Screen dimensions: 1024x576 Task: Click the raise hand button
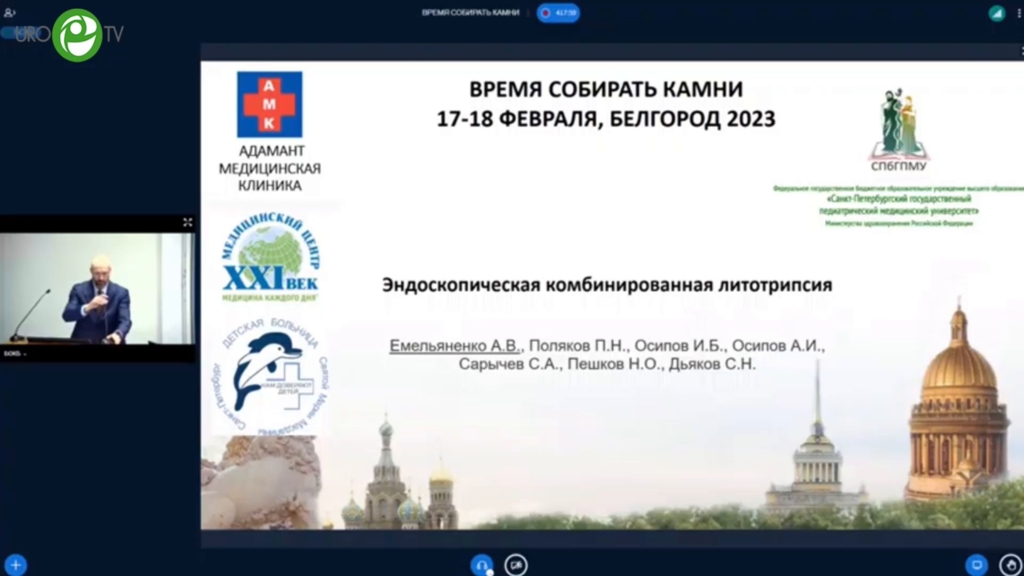1010,565
